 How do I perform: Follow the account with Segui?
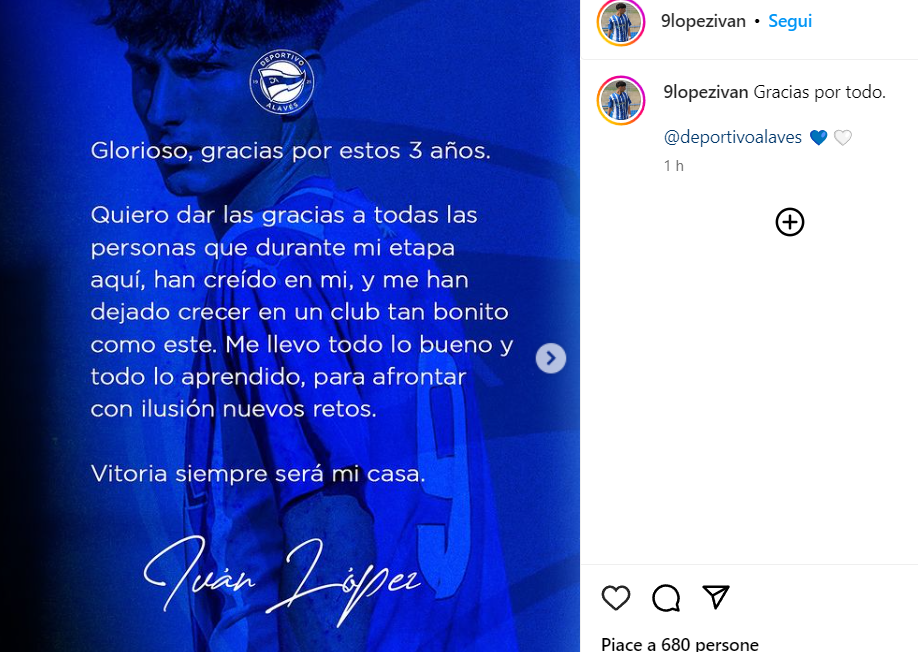point(790,21)
